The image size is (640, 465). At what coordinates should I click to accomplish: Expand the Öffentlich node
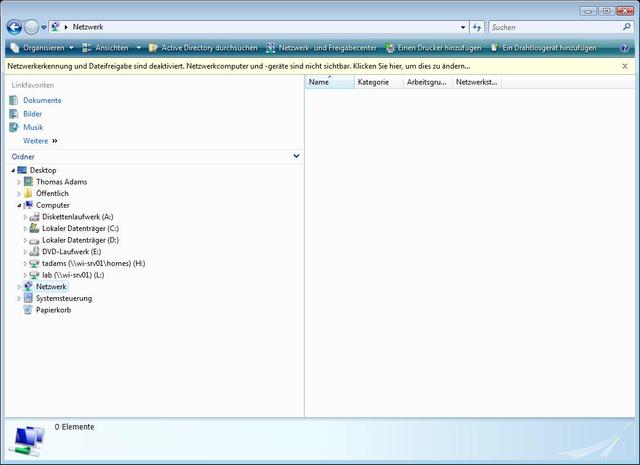19,194
